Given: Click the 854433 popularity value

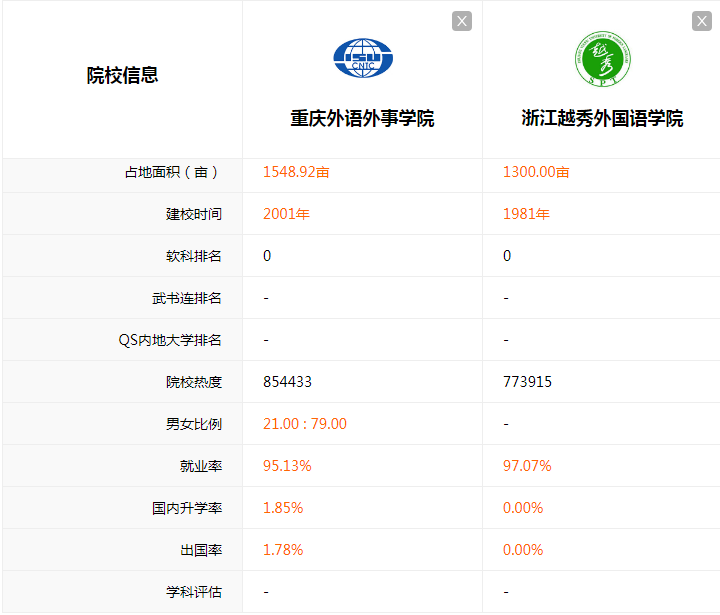Looking at the screenshot, I should point(287,382).
